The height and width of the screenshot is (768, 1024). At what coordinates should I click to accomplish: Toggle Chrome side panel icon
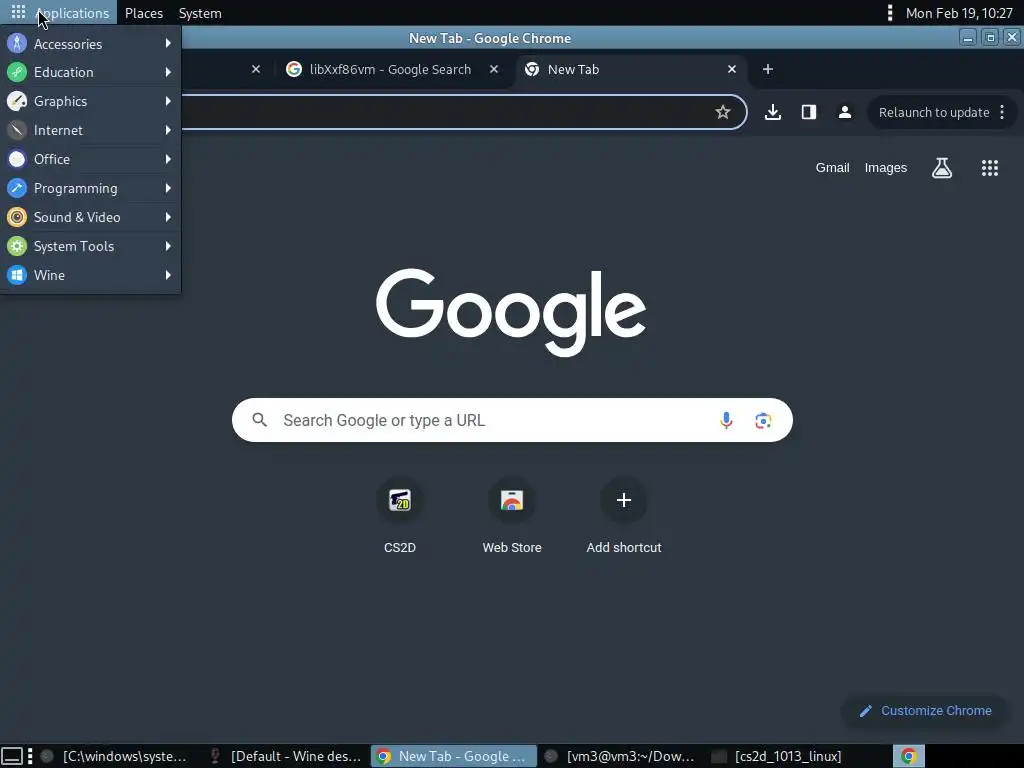(808, 112)
